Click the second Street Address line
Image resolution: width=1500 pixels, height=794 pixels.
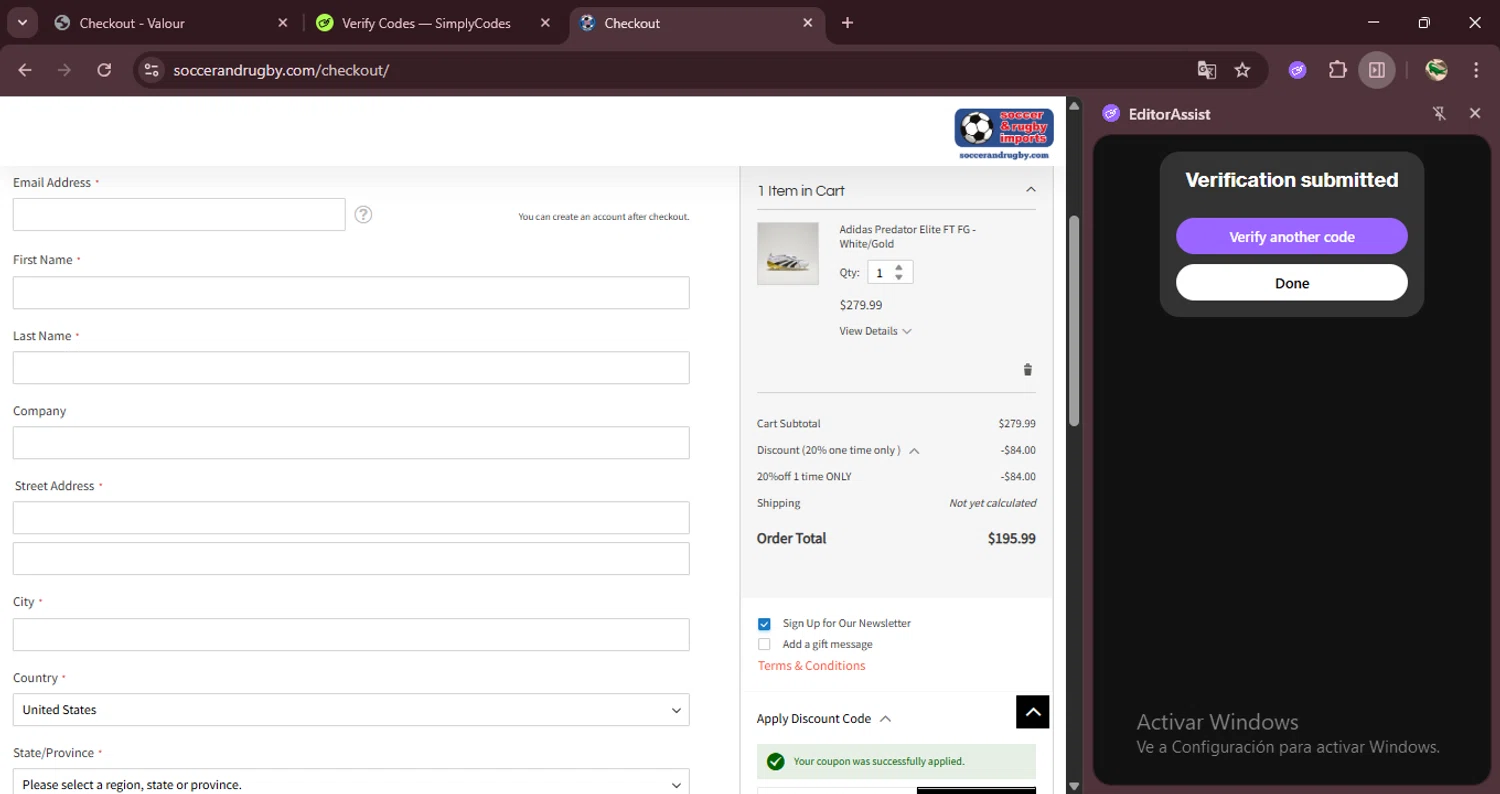(351, 559)
